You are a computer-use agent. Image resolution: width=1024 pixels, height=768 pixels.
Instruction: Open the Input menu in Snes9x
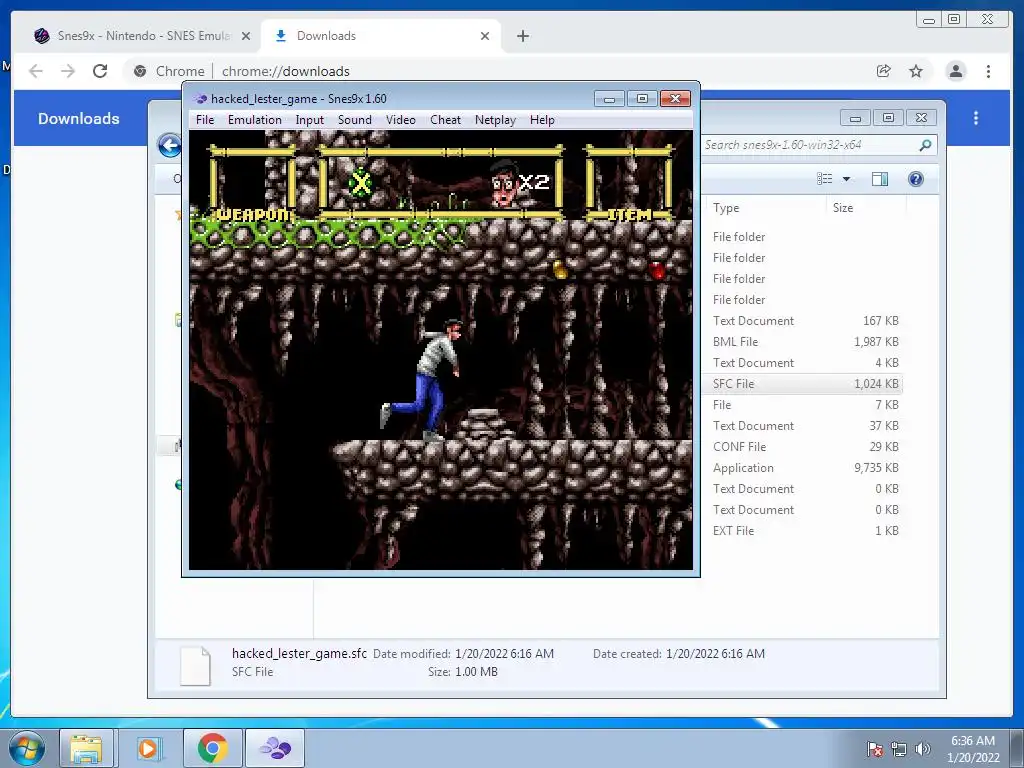pyautogui.click(x=310, y=120)
